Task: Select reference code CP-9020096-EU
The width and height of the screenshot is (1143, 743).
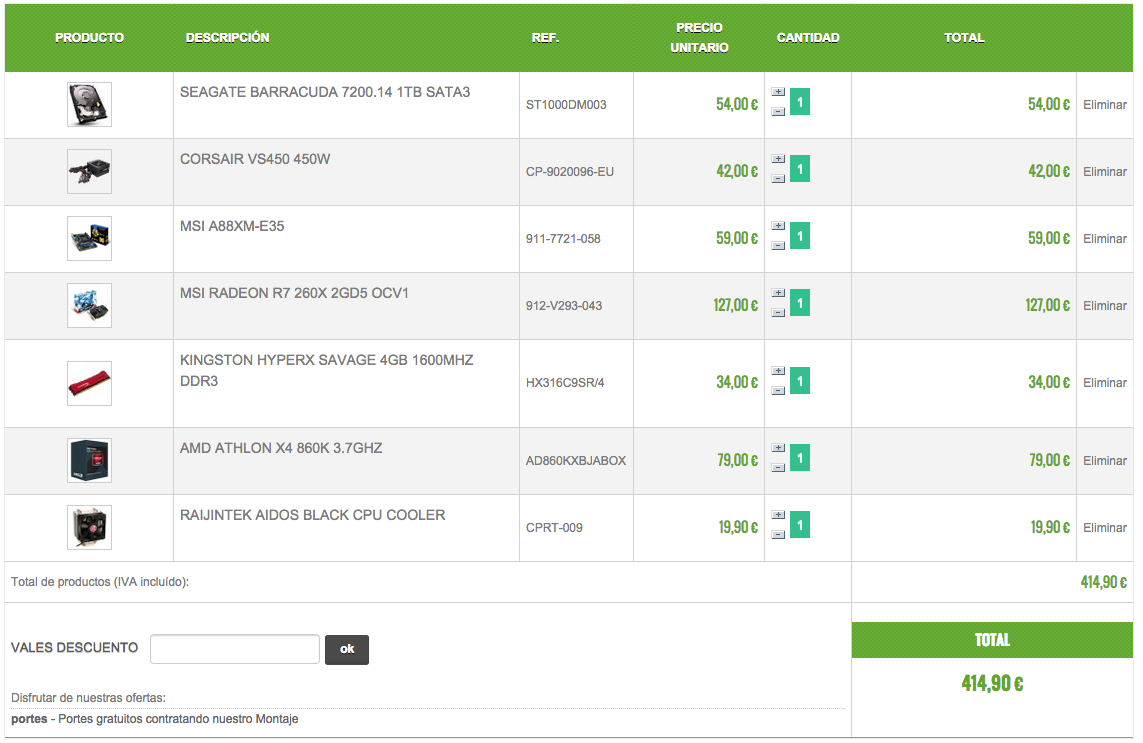Action: (570, 172)
